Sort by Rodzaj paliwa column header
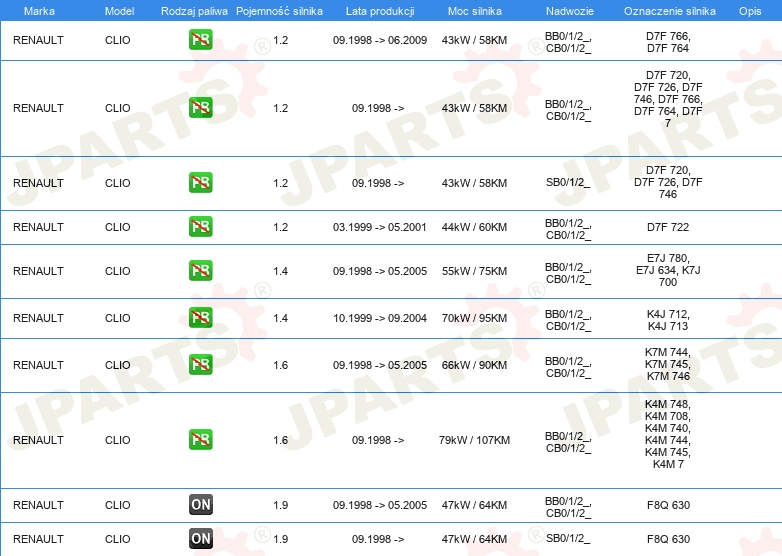This screenshot has height=556, width=782. [x=194, y=11]
